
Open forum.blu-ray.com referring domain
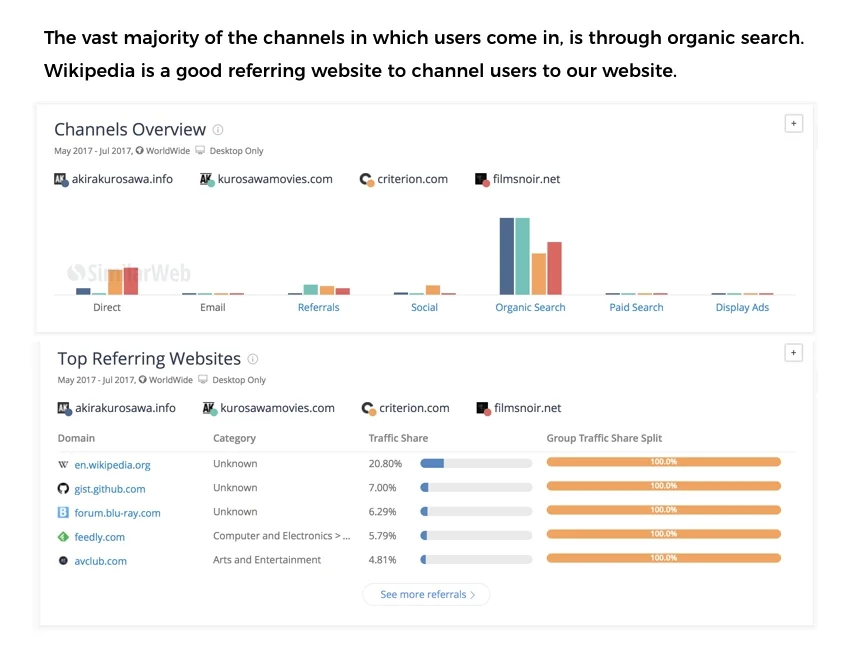point(118,513)
